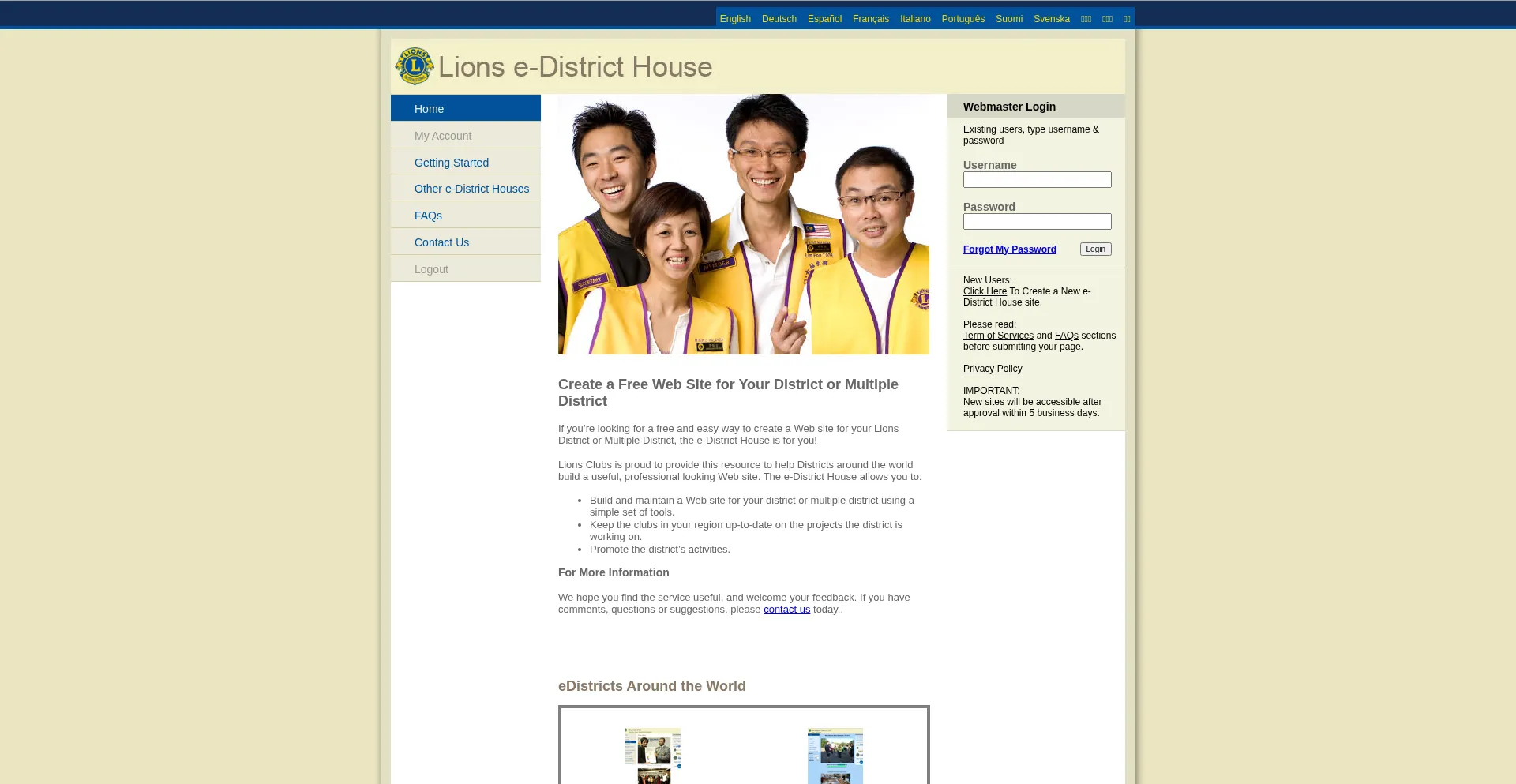This screenshot has height=784, width=1516.
Task: Change site language to Français
Action: 870,19
